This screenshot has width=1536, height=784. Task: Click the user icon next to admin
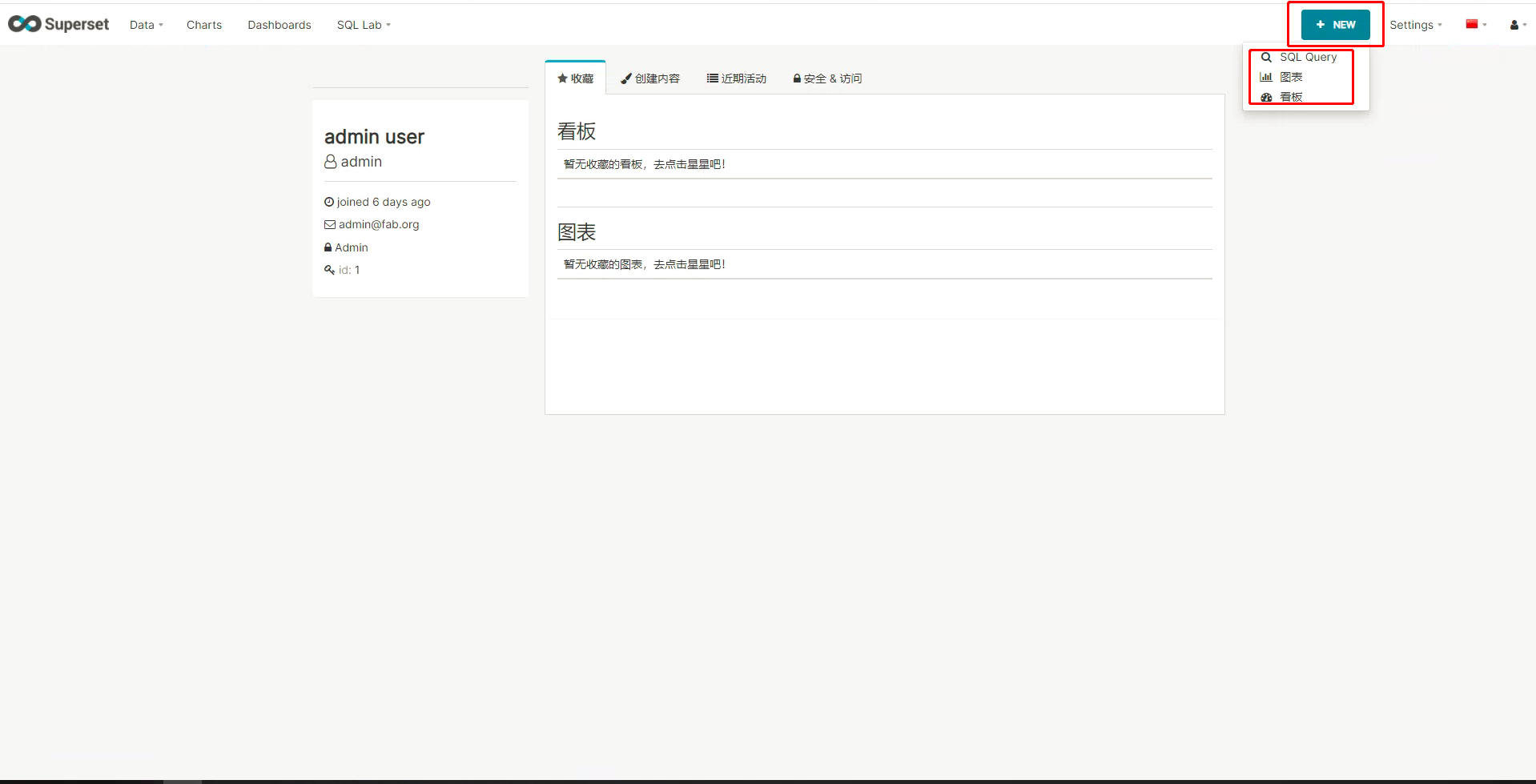(330, 162)
